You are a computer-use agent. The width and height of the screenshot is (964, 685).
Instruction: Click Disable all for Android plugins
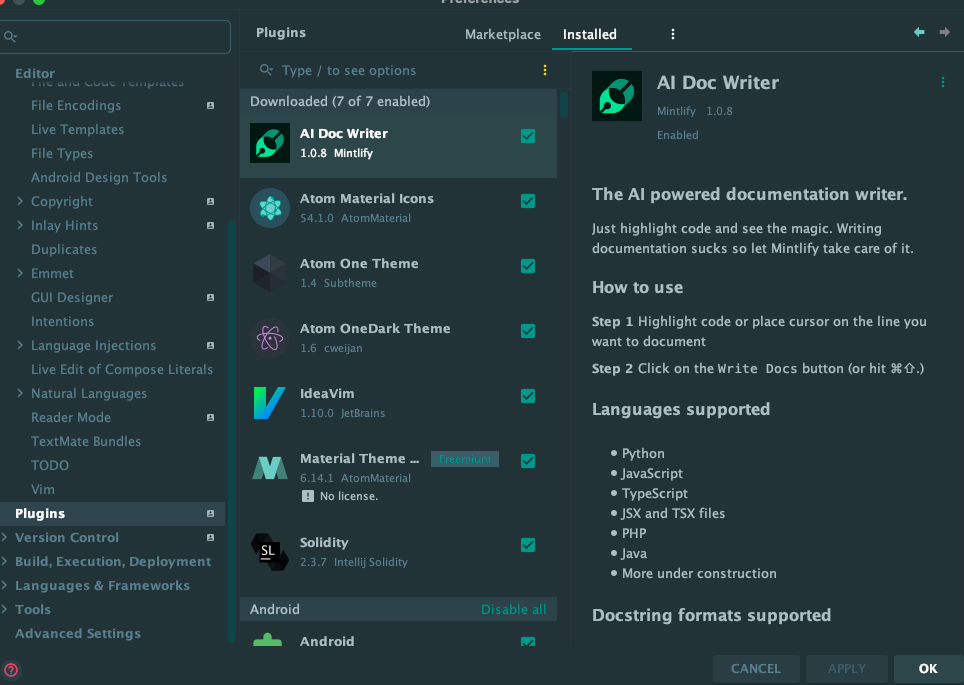514,609
